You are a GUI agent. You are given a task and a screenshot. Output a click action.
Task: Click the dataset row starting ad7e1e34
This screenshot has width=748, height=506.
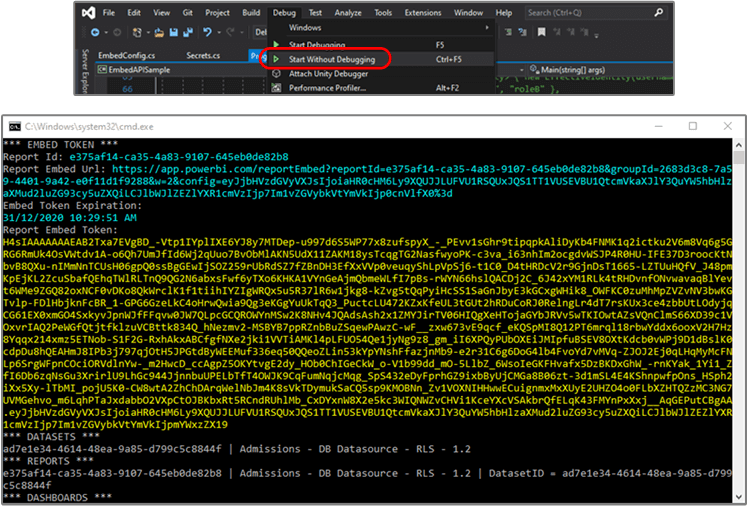(x=237, y=449)
